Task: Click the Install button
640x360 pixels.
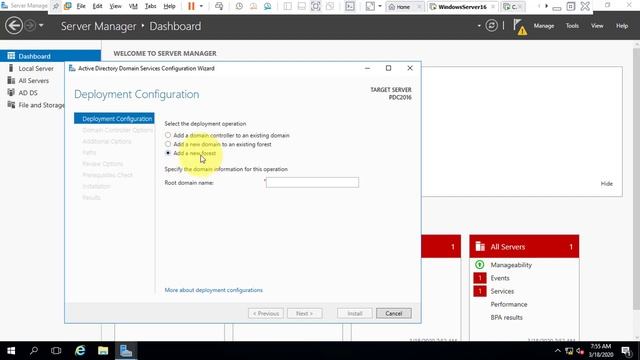Action: (x=355, y=313)
